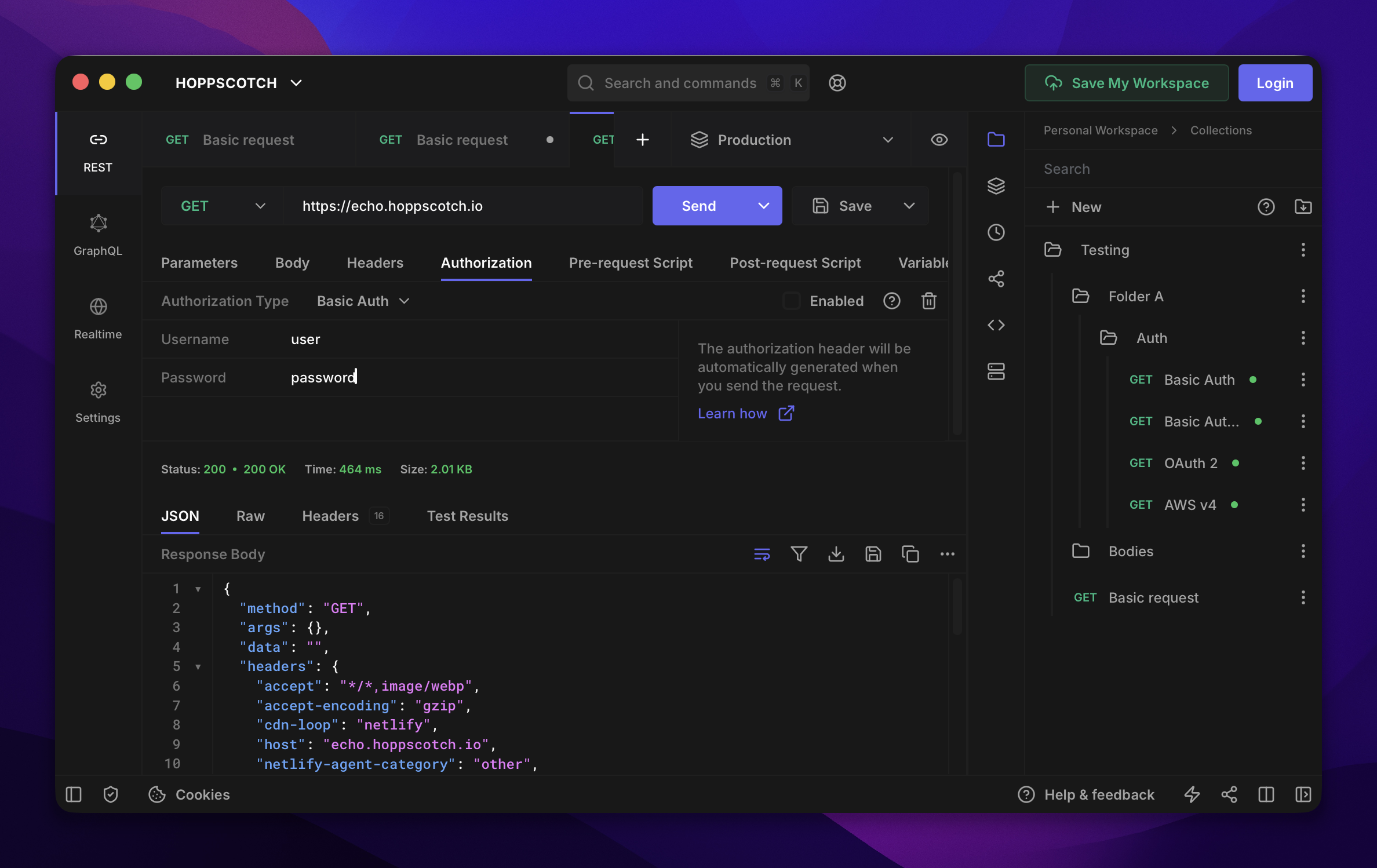Click the URL input field

463,206
